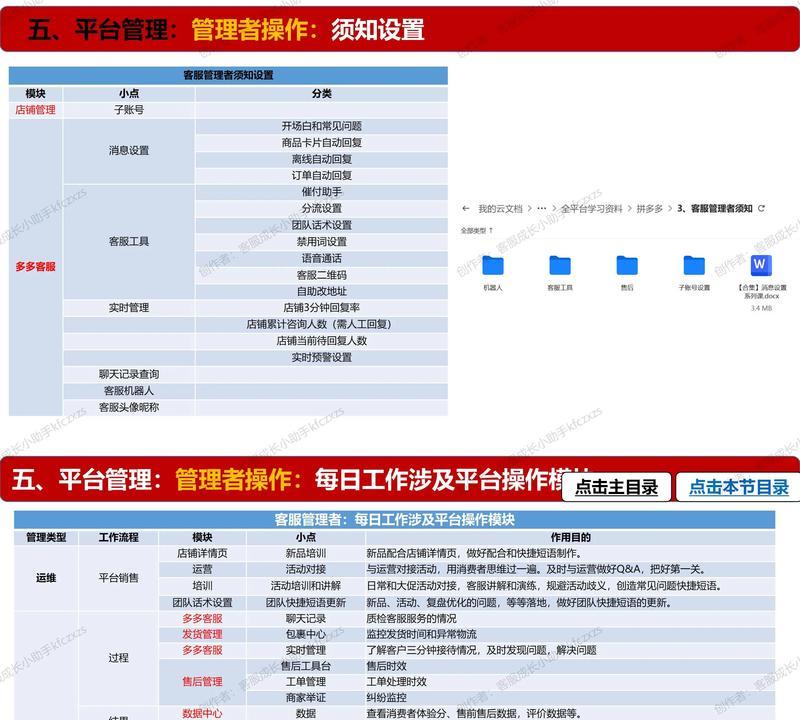This screenshot has height=720, width=800.
Task: Click the 分流设置 cell
Action: coord(321,208)
